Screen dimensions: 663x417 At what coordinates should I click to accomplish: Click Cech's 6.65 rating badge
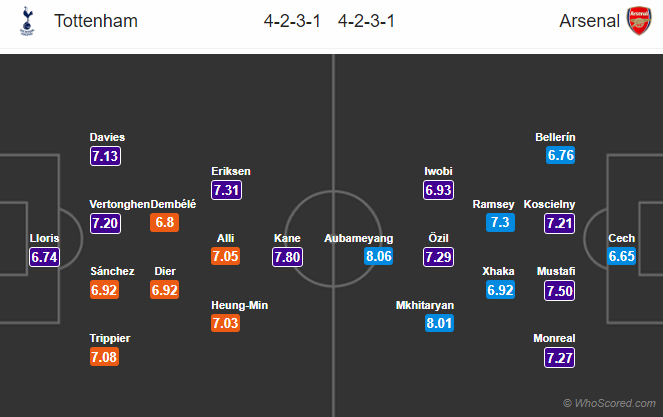621,257
